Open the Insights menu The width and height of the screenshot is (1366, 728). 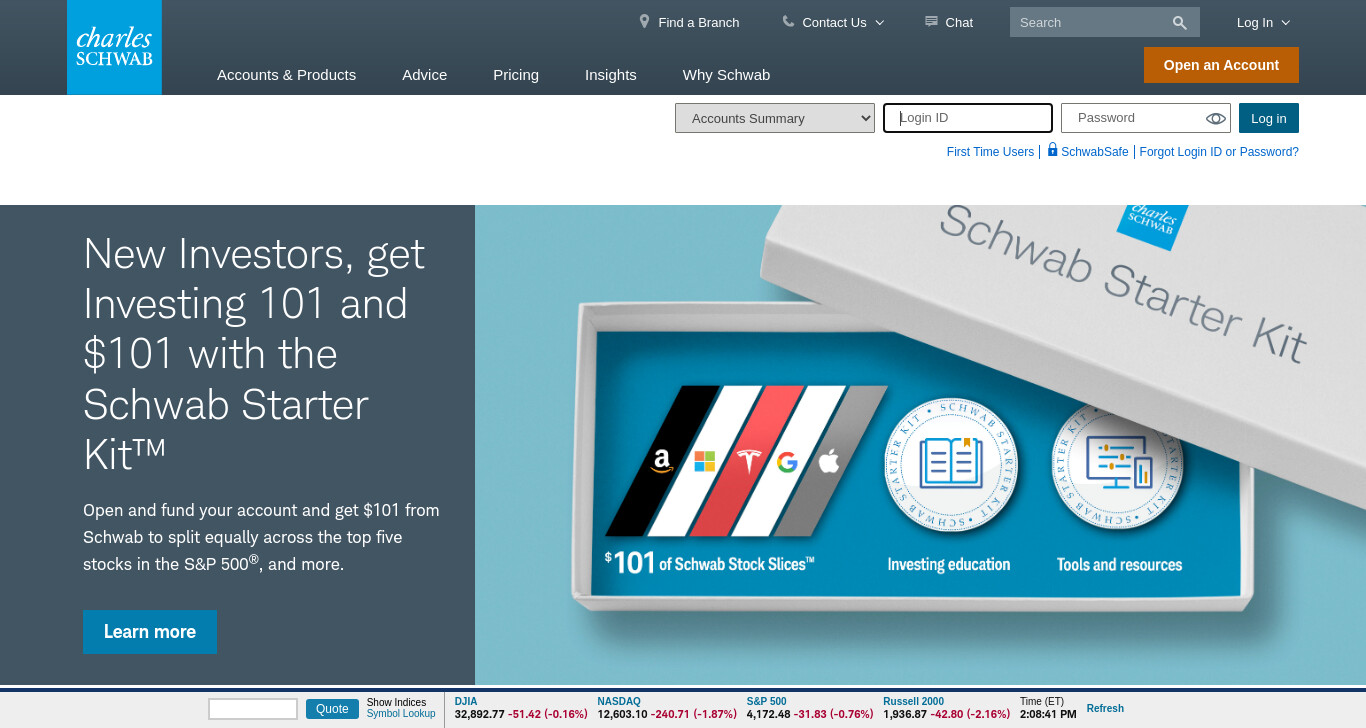[x=611, y=74]
